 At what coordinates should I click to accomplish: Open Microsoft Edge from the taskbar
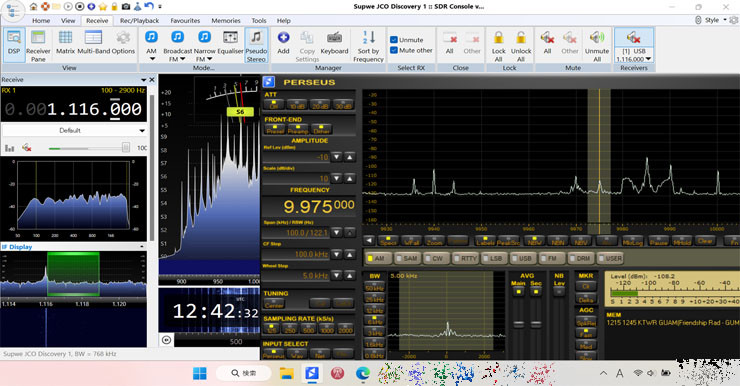coord(362,374)
